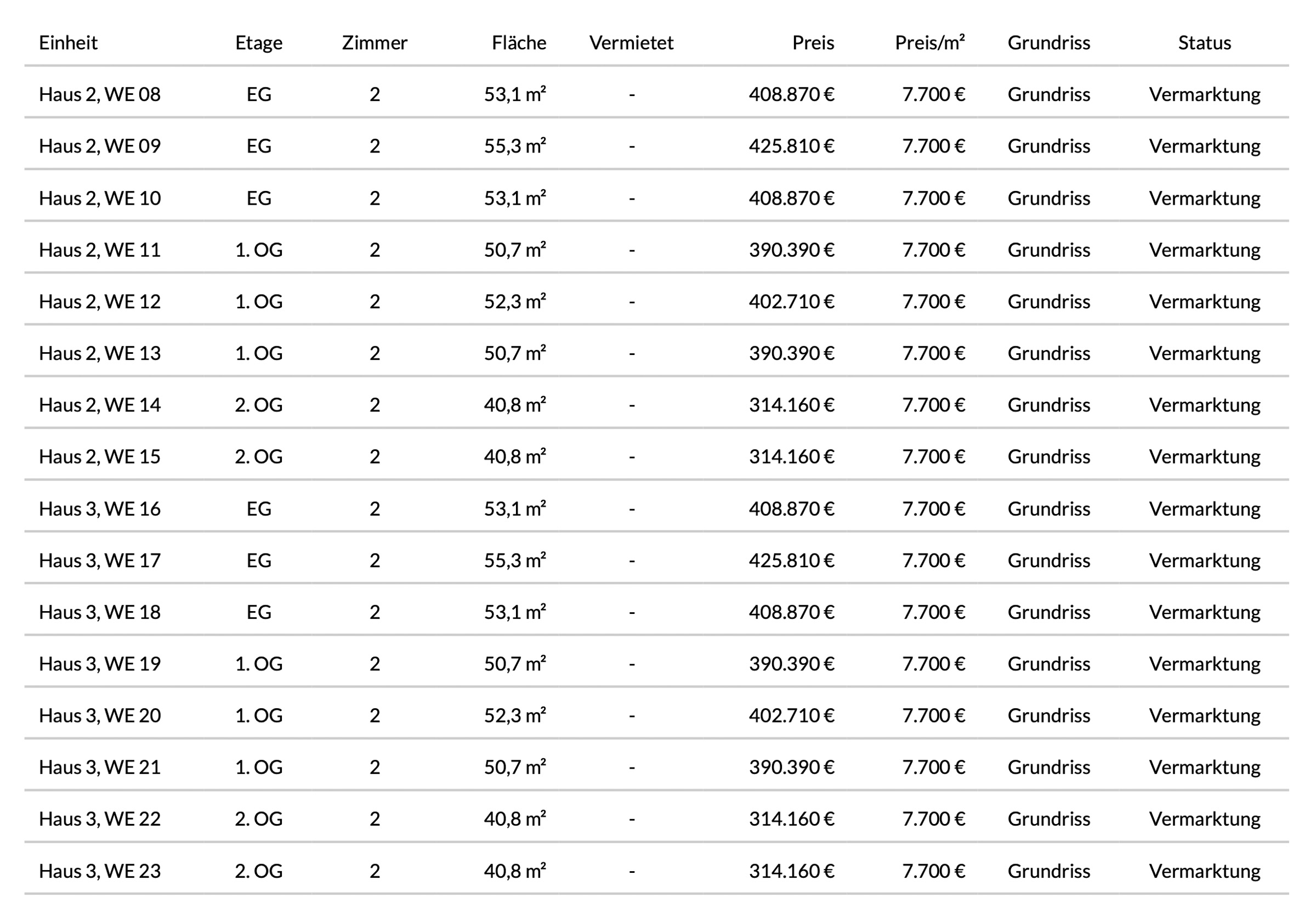Click the Zimmer column header
The width and height of the screenshot is (1316, 920).
(x=375, y=43)
